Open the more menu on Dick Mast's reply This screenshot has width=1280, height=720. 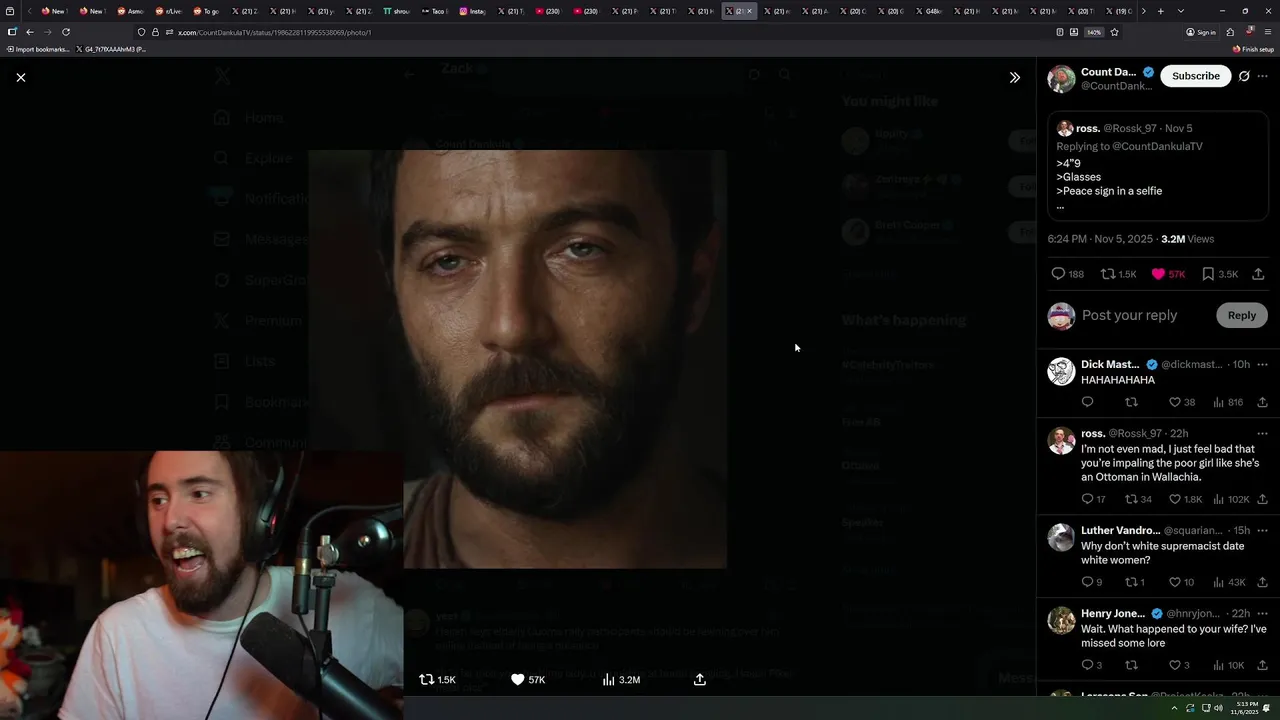pyautogui.click(x=1262, y=364)
